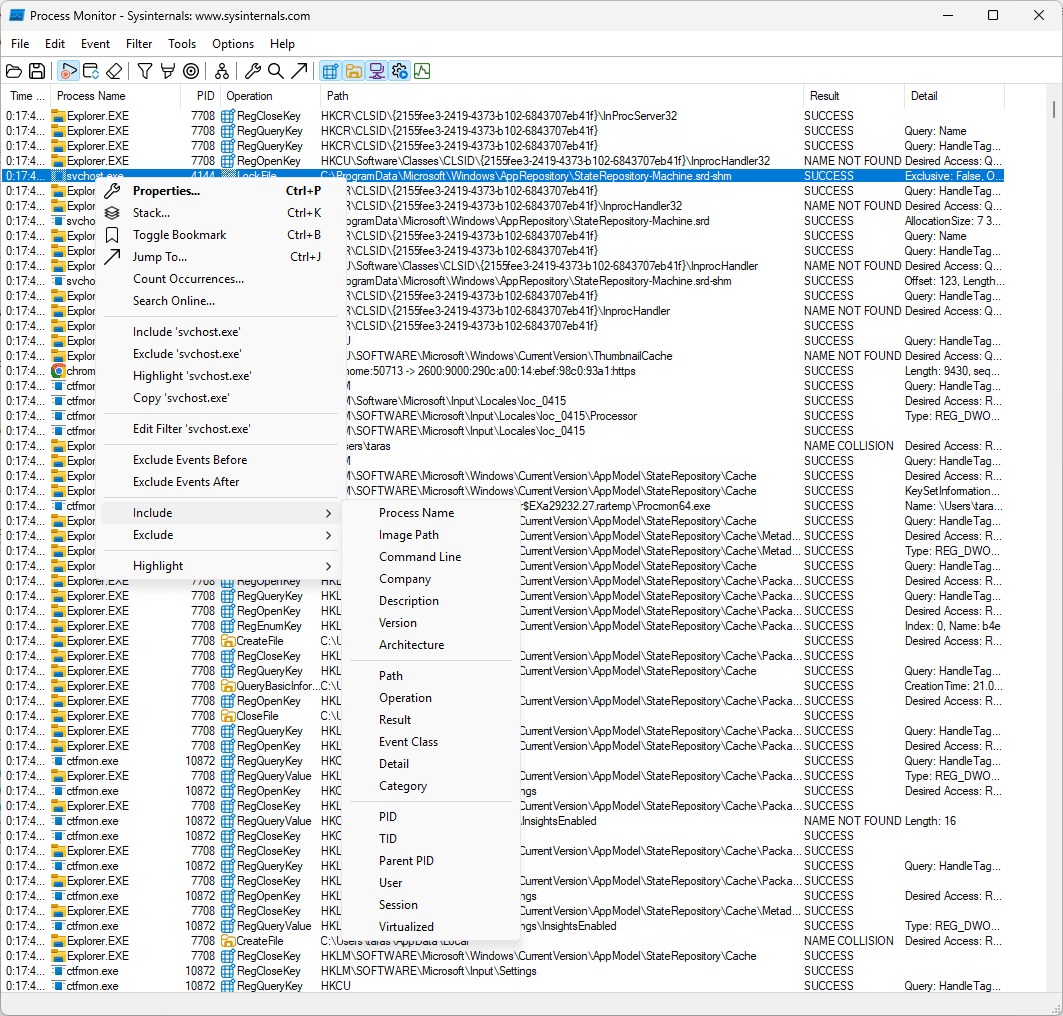Image resolution: width=1063 pixels, height=1016 pixels.
Task: Select Image Path in submenu
Action: [430, 535]
